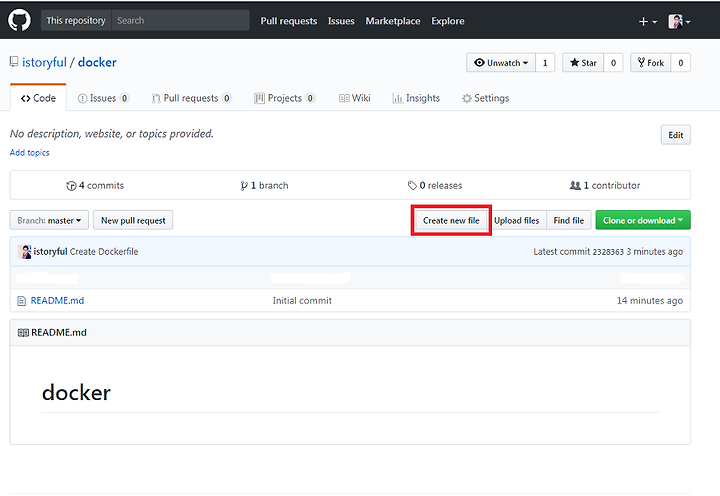The height and width of the screenshot is (496, 720).
Task: Open Explore in top navigation
Action: [x=448, y=21]
